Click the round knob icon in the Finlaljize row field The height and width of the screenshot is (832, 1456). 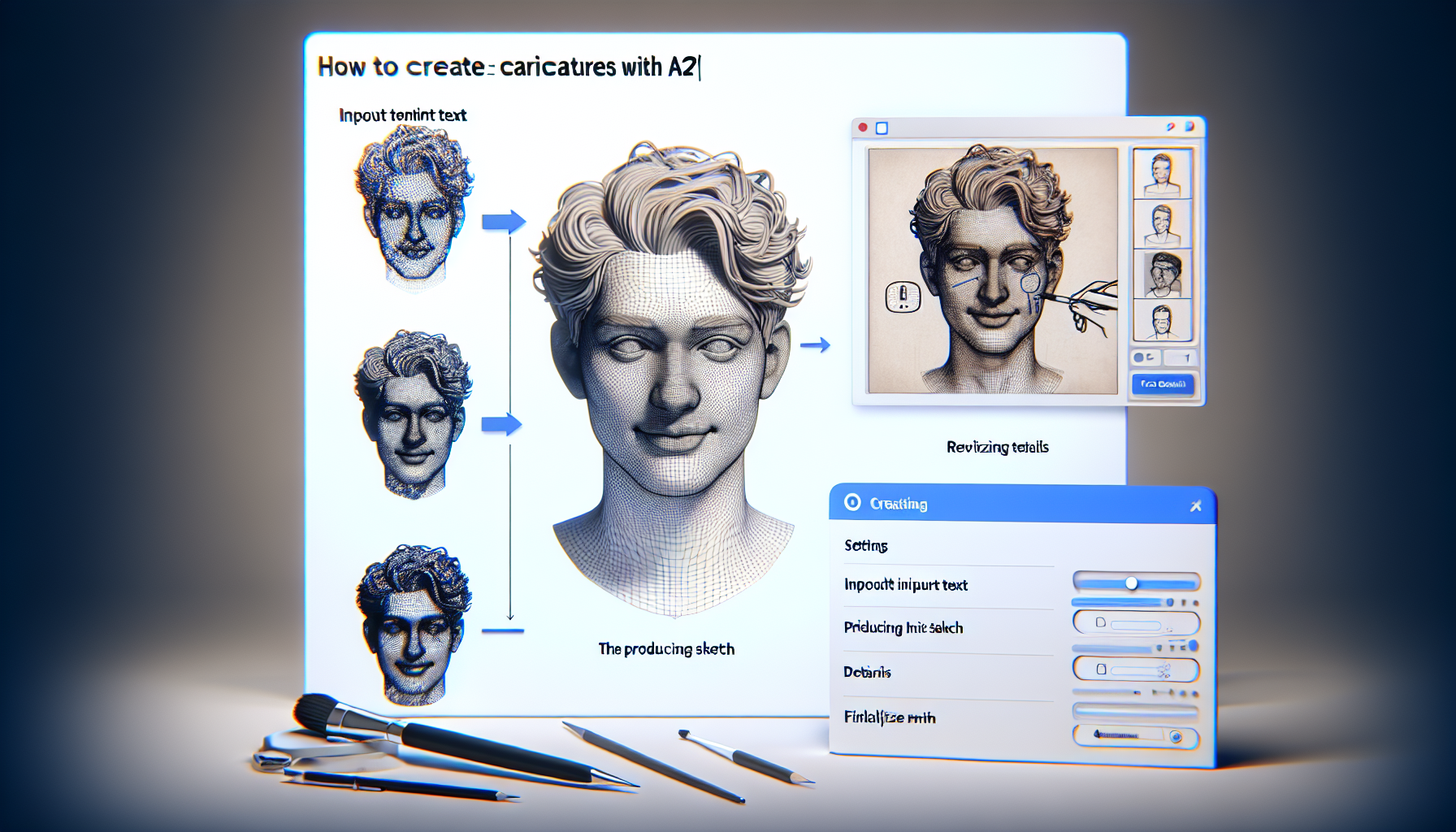pyautogui.click(x=1175, y=737)
